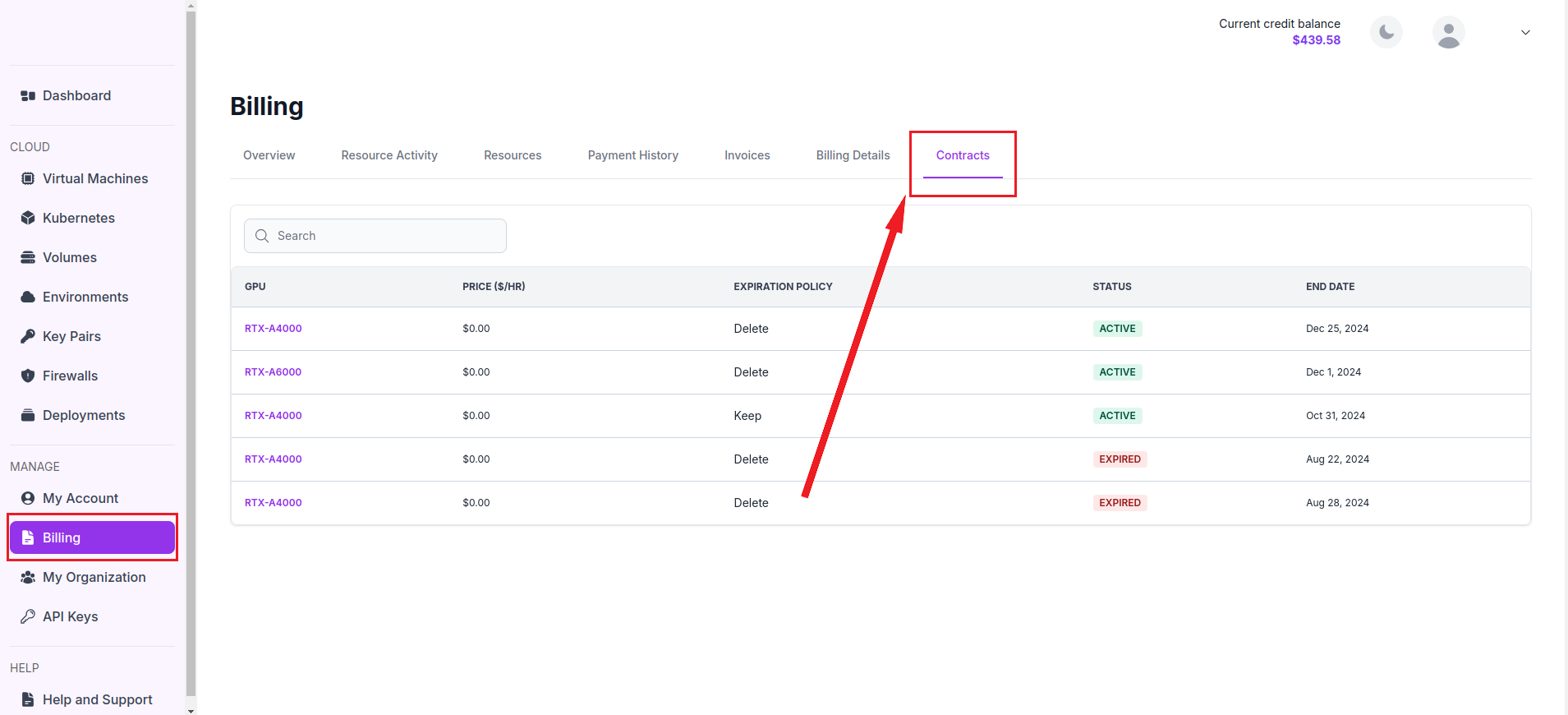This screenshot has height=715, width=1568.
Task: Go to the Resource Activity tab
Action: pyautogui.click(x=389, y=155)
